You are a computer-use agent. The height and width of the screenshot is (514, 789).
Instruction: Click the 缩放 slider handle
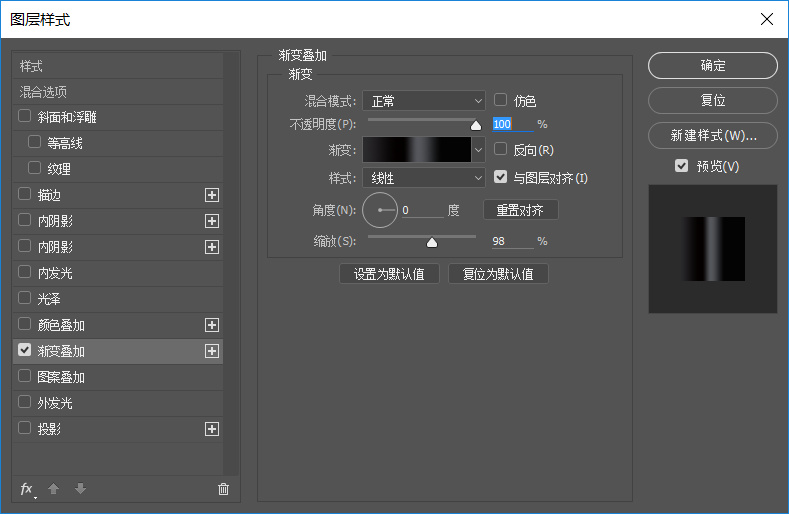pyautogui.click(x=432, y=241)
